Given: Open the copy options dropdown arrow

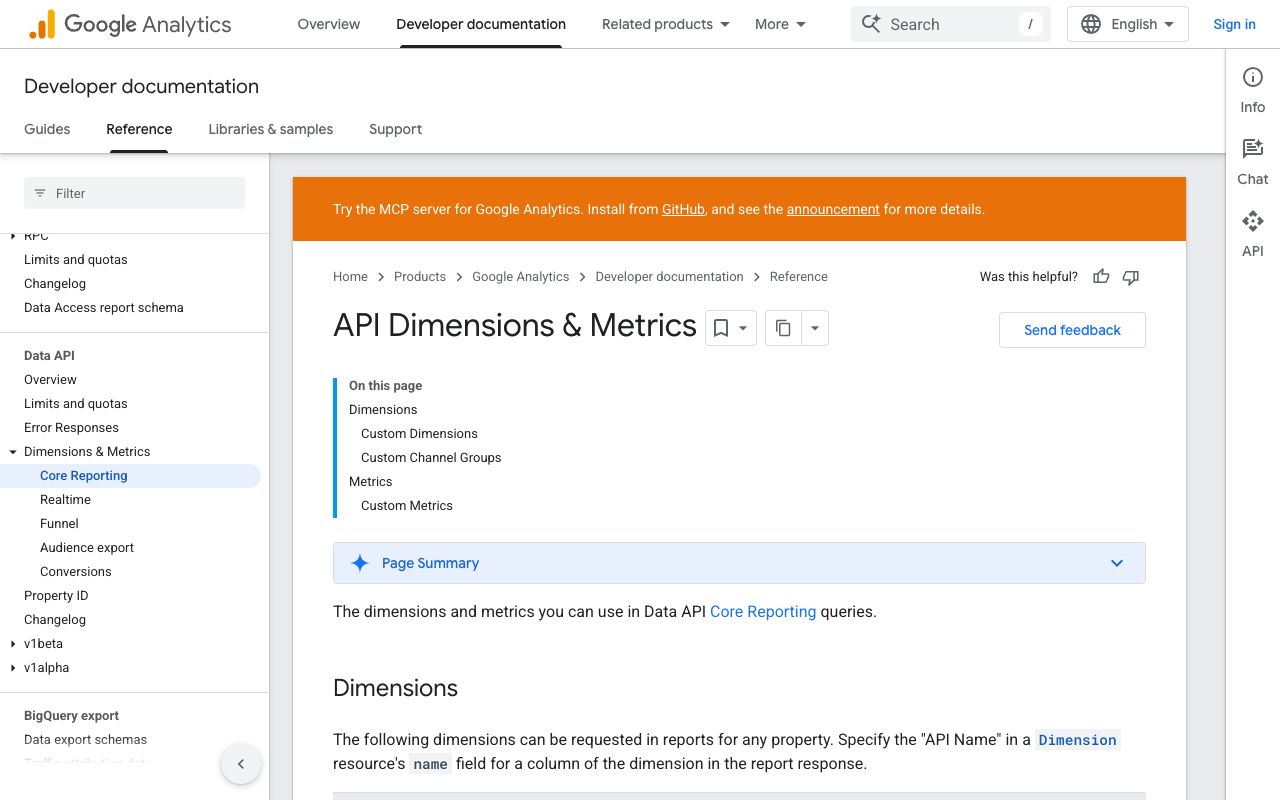Looking at the screenshot, I should pyautogui.click(x=815, y=328).
